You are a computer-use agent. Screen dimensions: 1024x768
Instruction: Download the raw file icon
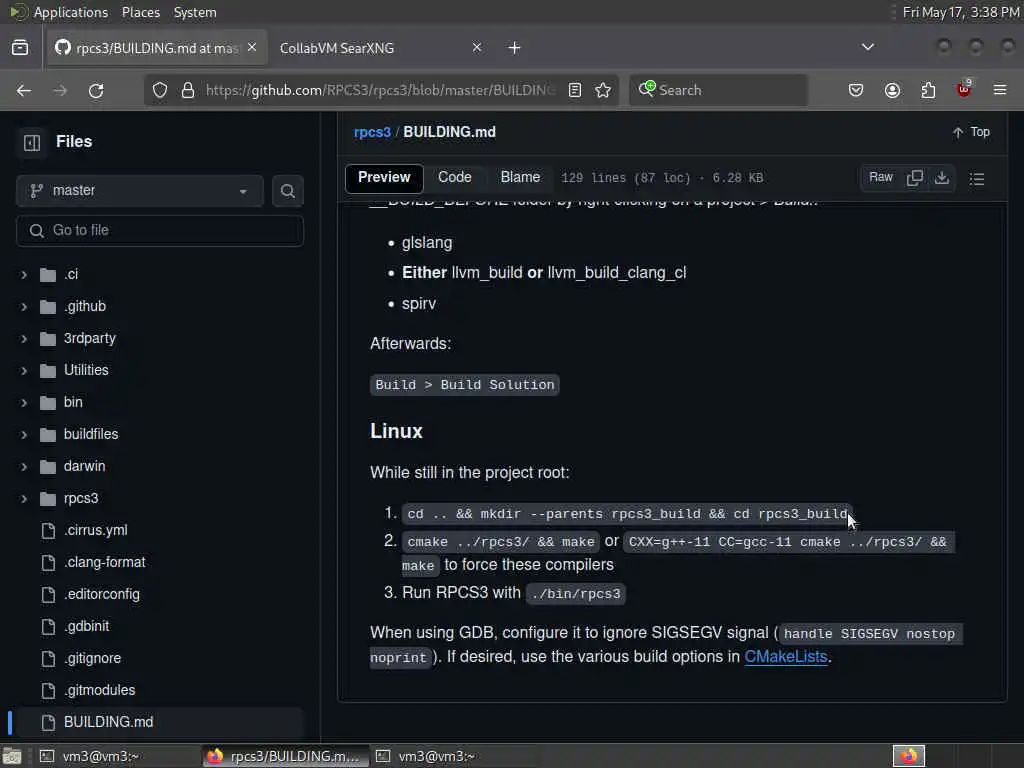tap(942, 178)
